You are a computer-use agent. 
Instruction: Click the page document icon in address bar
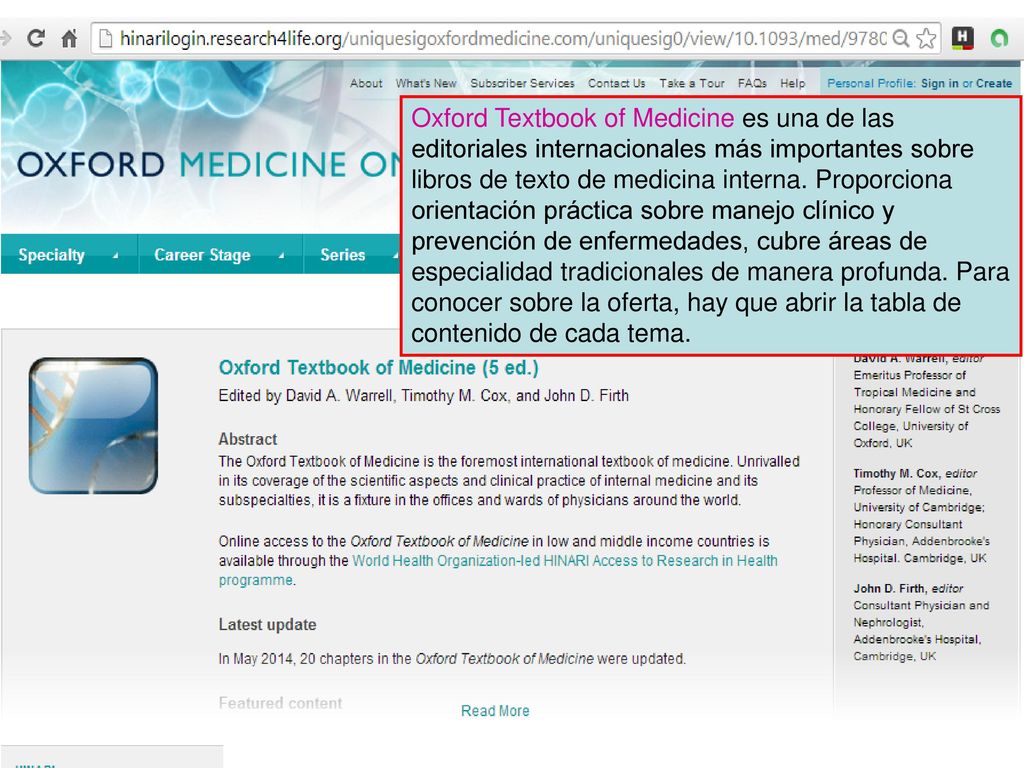tap(105, 39)
